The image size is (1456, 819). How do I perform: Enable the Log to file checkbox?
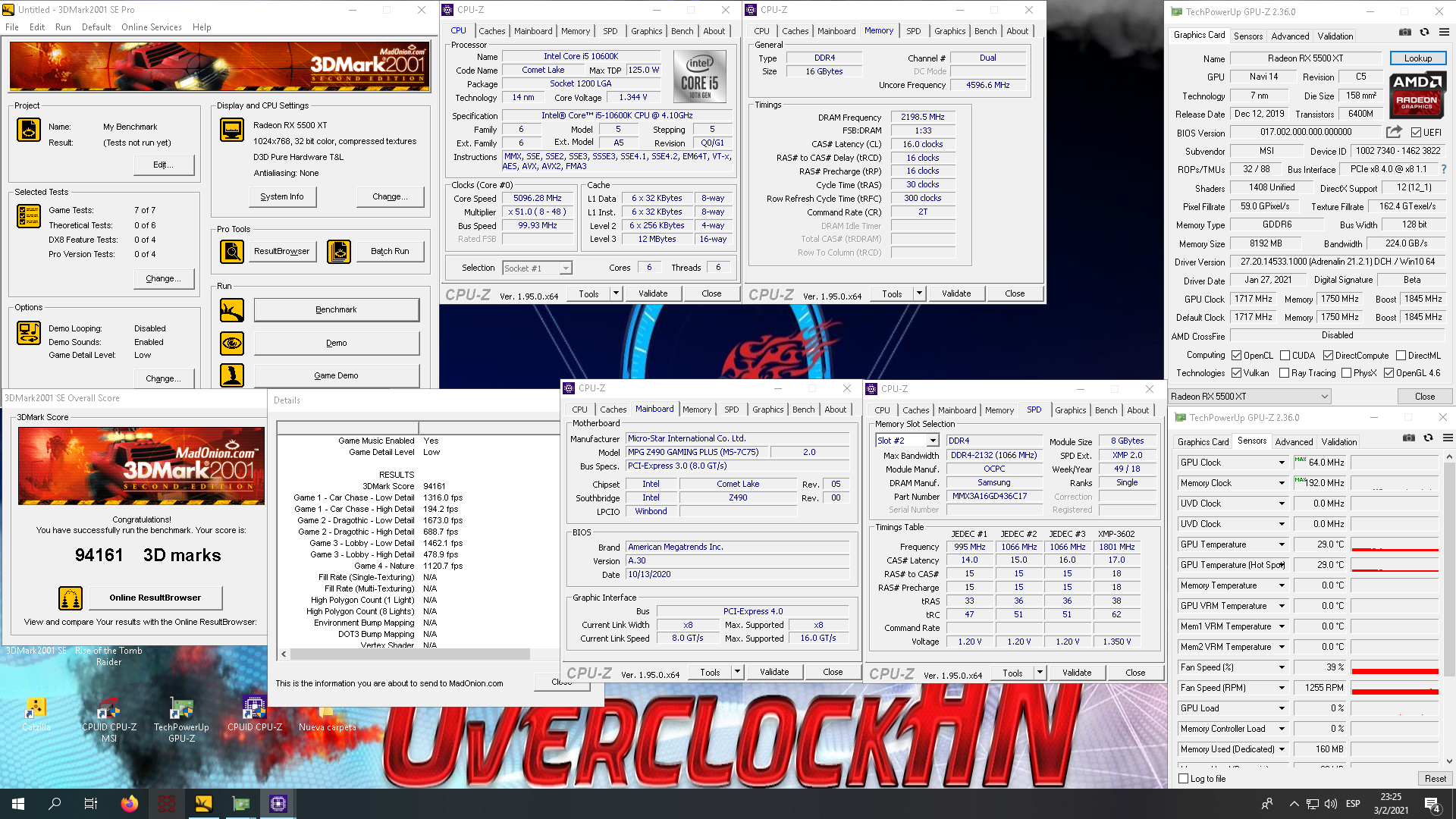1183,779
